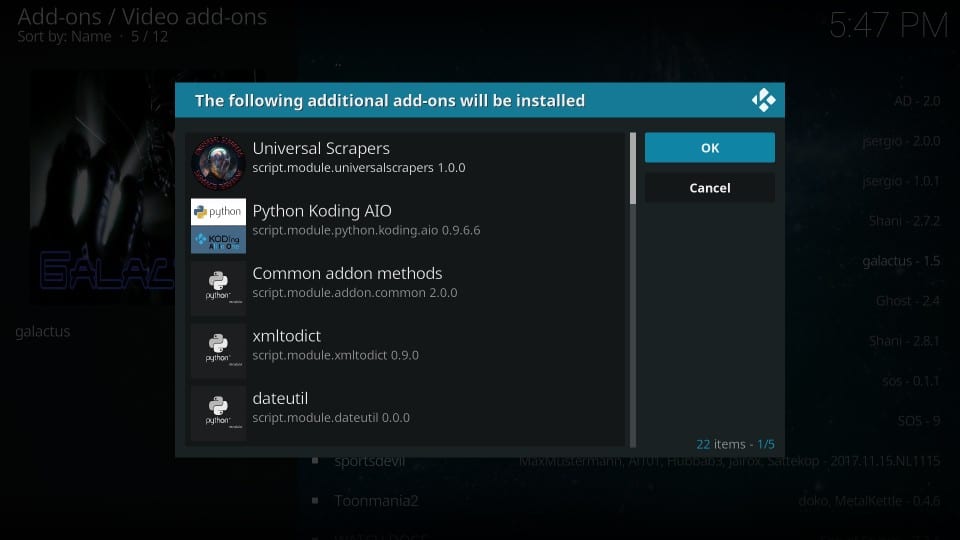Click the galactus - 1.5 background row
The height and width of the screenshot is (540, 960).
(901, 261)
